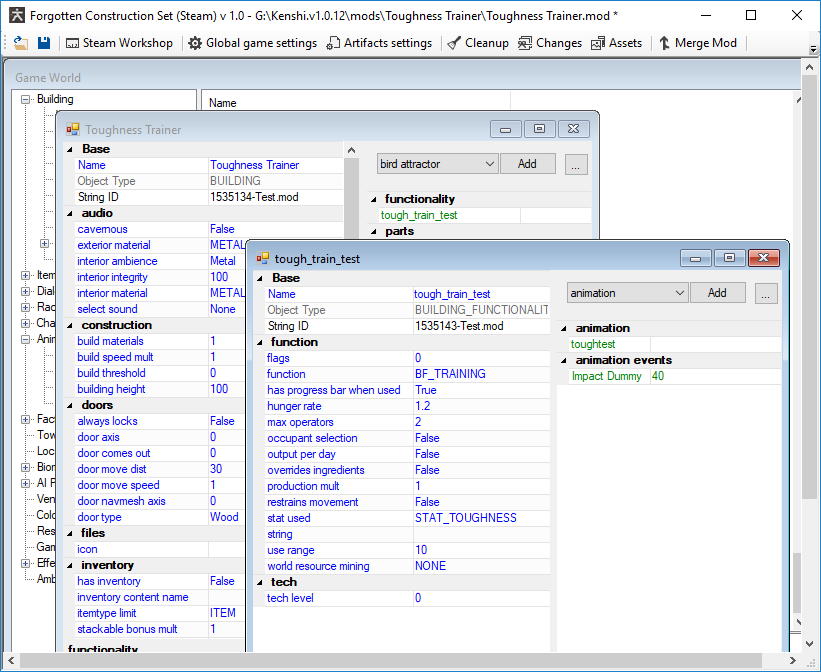Collapse audio section in Toughness Trainer

pyautogui.click(x=70, y=213)
